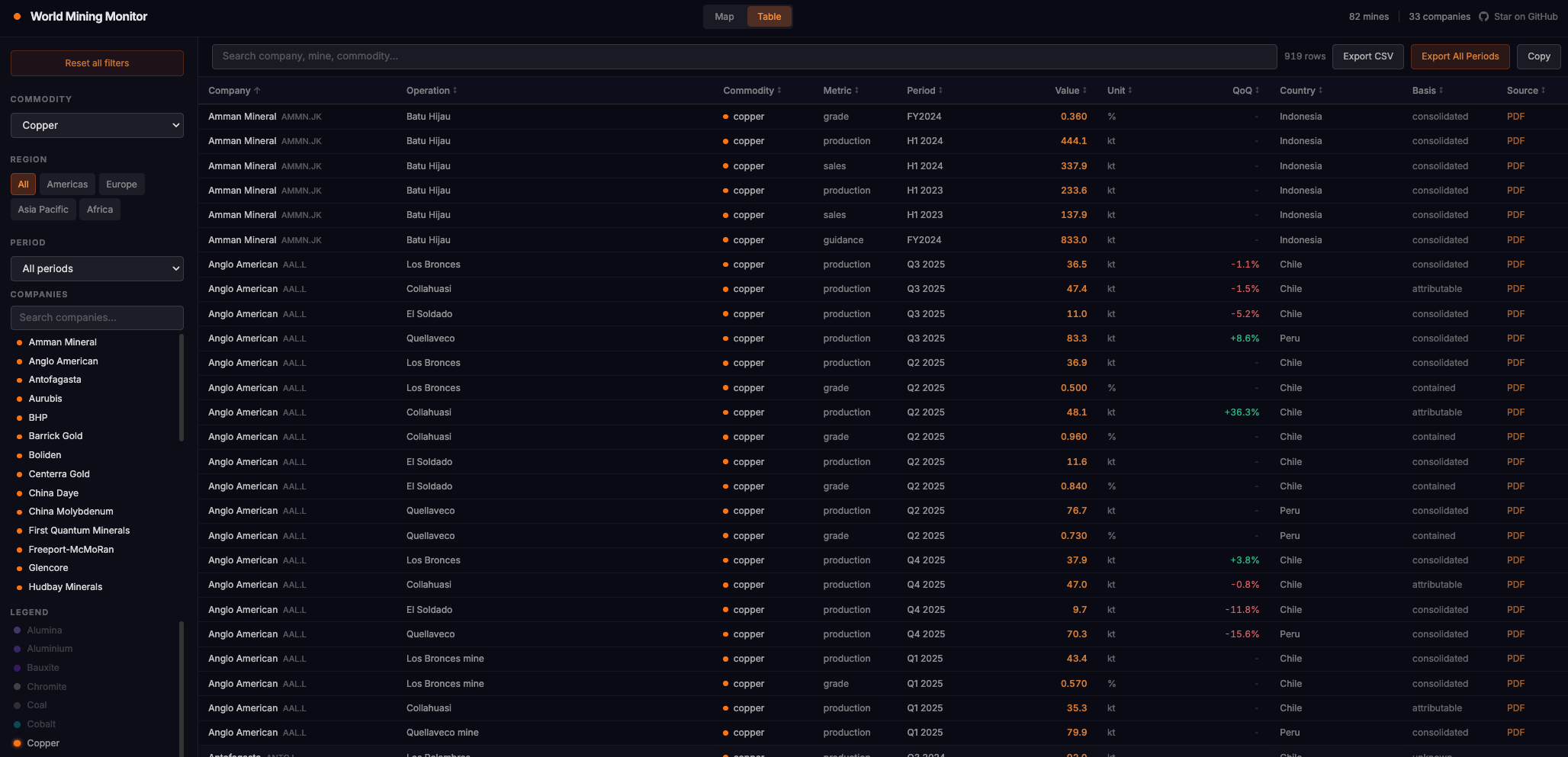Toggle the Africa region filter
1568x757 pixels.
click(100, 209)
